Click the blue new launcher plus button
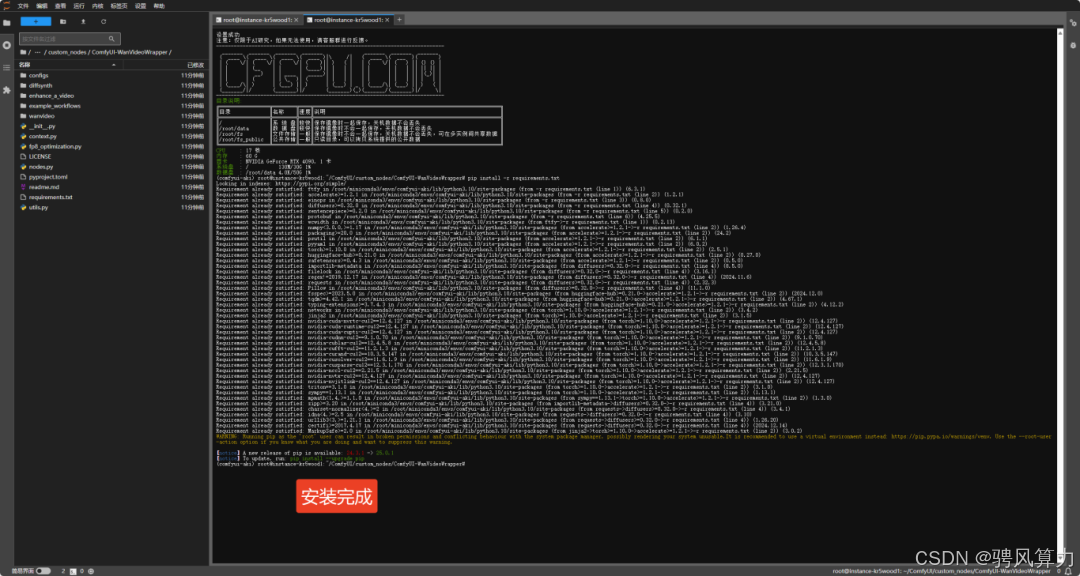Viewport: 1080px width, 576px height. coord(36,21)
